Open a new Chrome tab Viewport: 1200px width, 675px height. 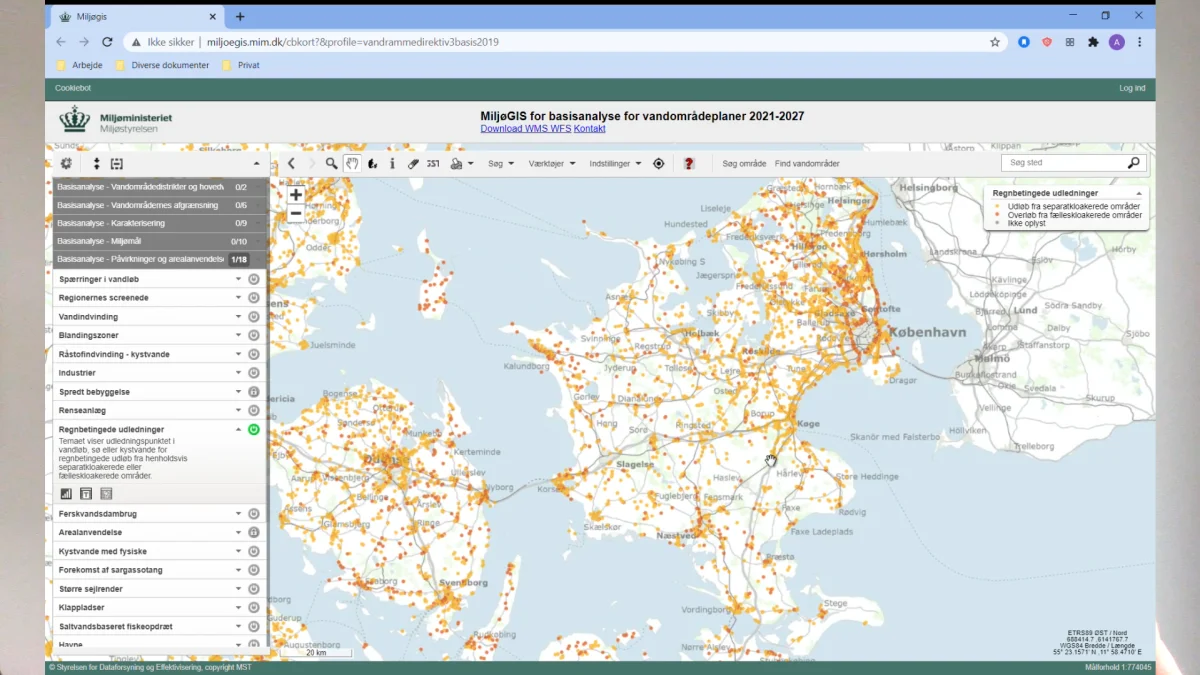pos(240,16)
